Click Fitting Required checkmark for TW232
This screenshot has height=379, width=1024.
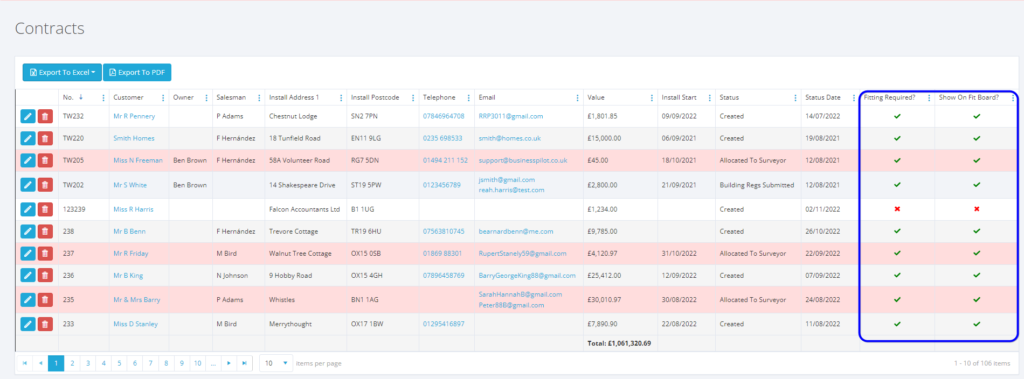(897, 116)
